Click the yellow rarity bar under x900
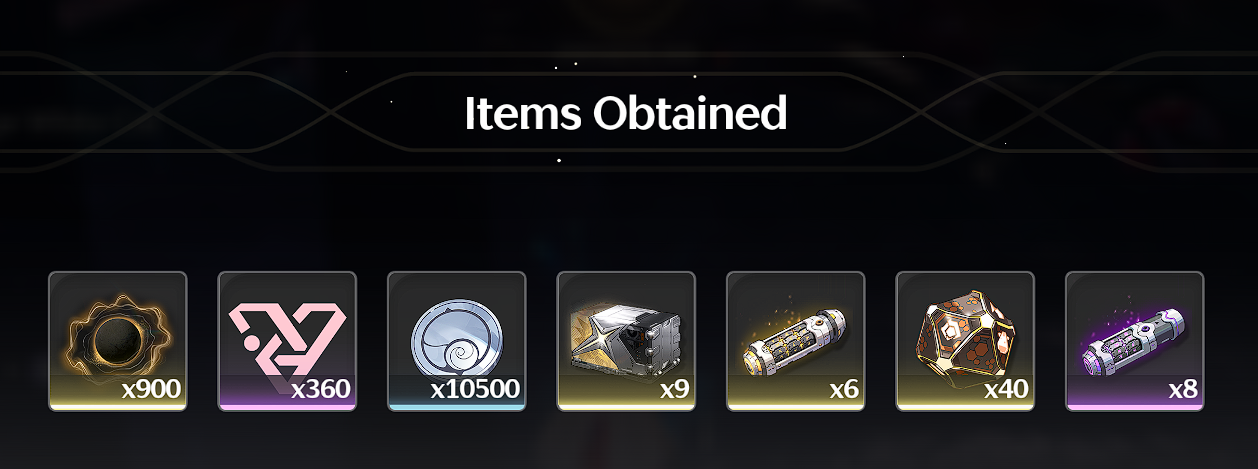1258x469 pixels. coord(118,407)
